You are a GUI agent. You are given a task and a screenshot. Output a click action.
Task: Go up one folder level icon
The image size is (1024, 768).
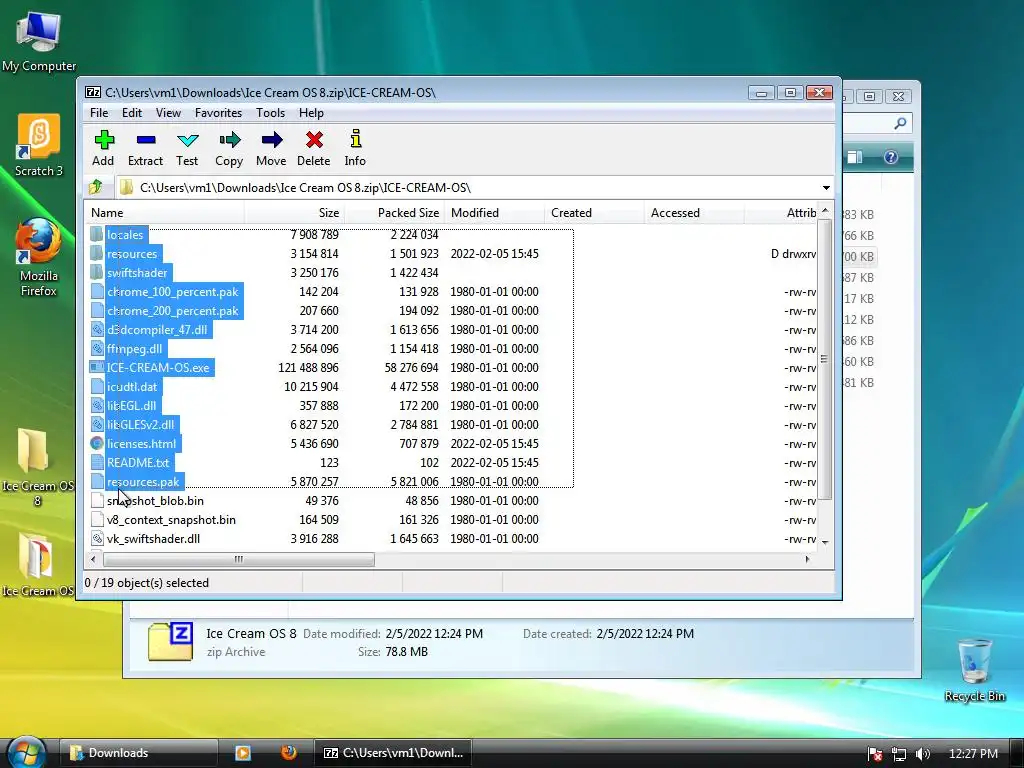[96, 187]
